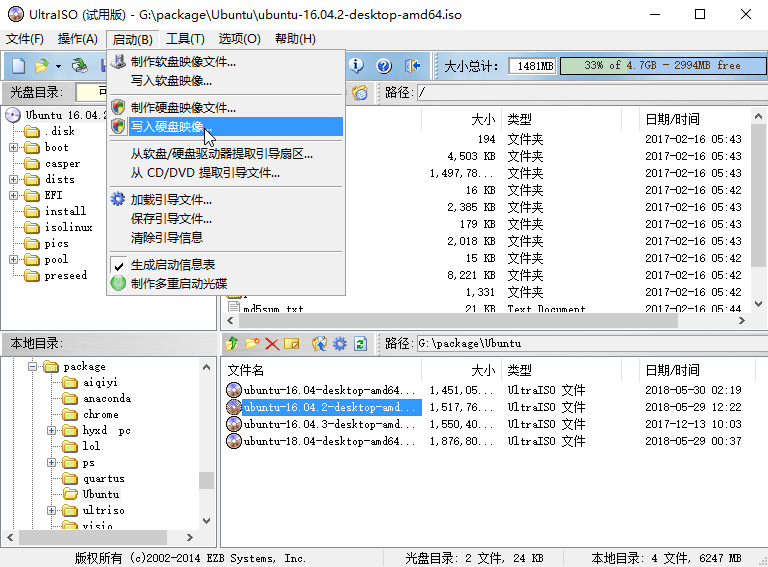Viewport: 768px width, 567px height.
Task: Expand the pool folder in disc tree
Action: [13, 260]
